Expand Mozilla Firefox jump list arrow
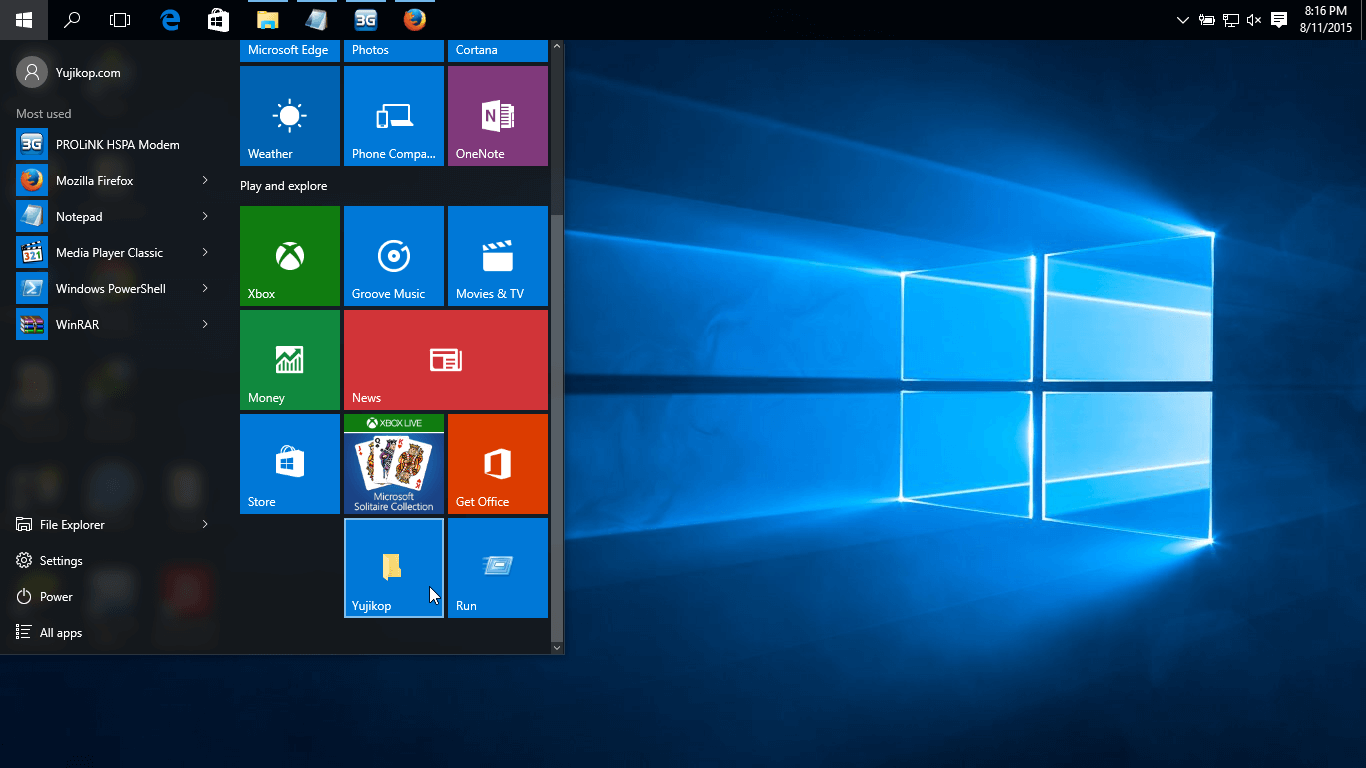1366x768 pixels. click(x=205, y=181)
